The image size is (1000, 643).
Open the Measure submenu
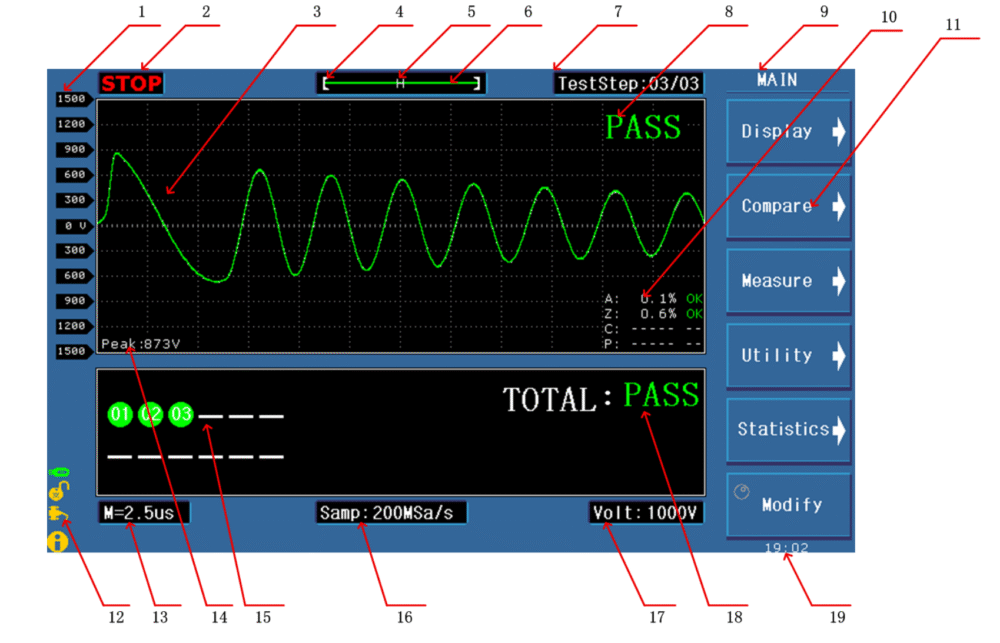[788, 281]
